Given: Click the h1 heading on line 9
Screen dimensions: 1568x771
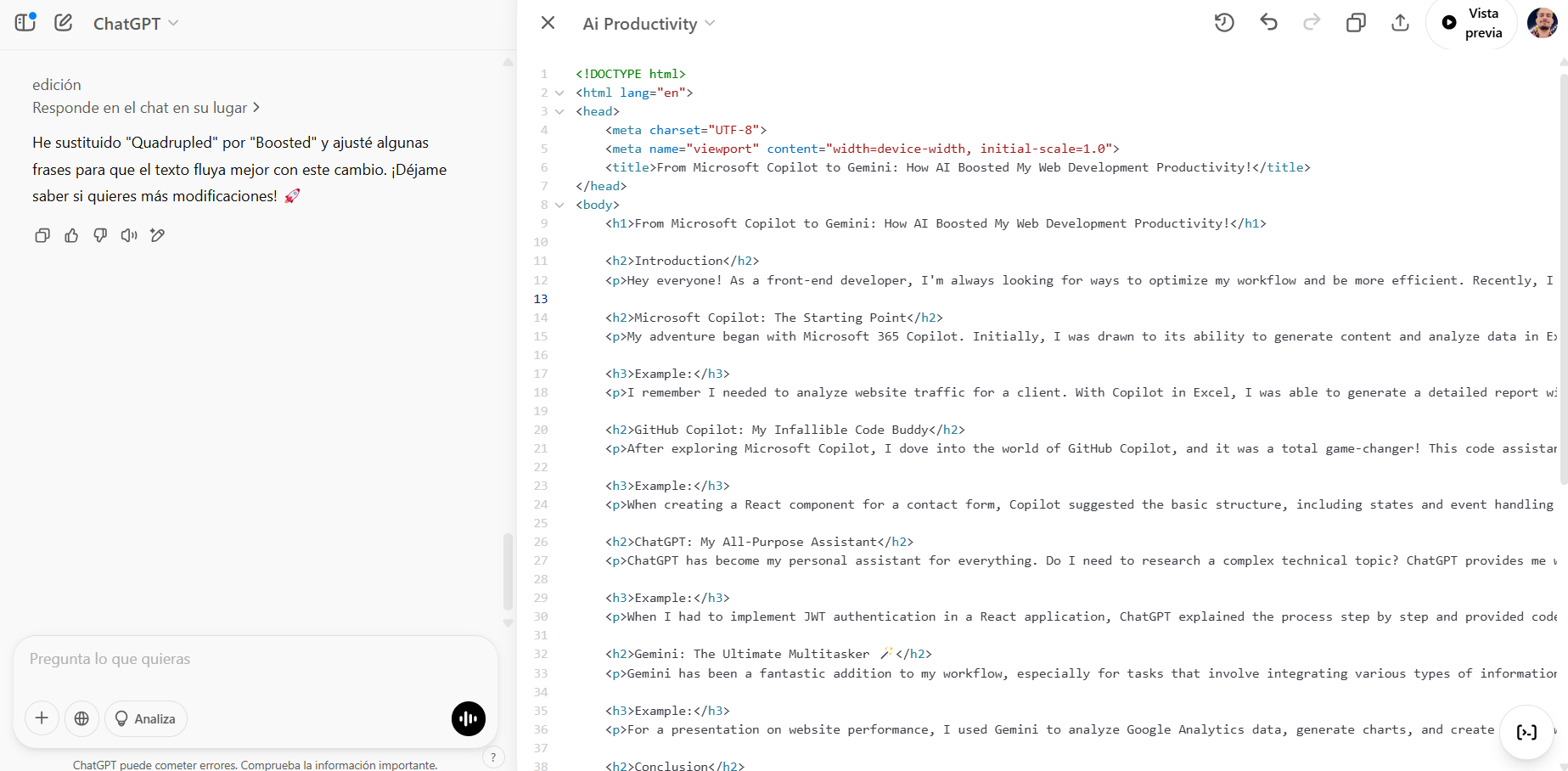Looking at the screenshot, I should 936,223.
